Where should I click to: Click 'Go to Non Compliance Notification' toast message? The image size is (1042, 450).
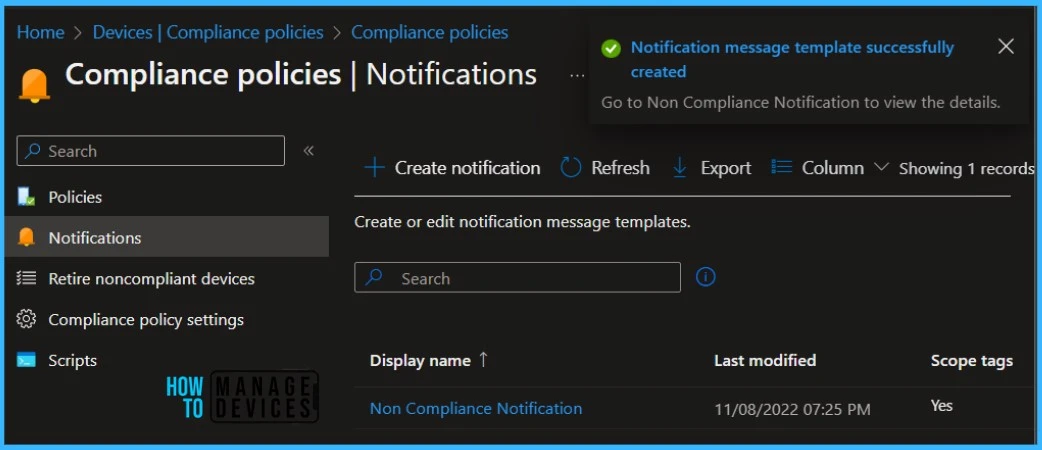[x=800, y=102]
